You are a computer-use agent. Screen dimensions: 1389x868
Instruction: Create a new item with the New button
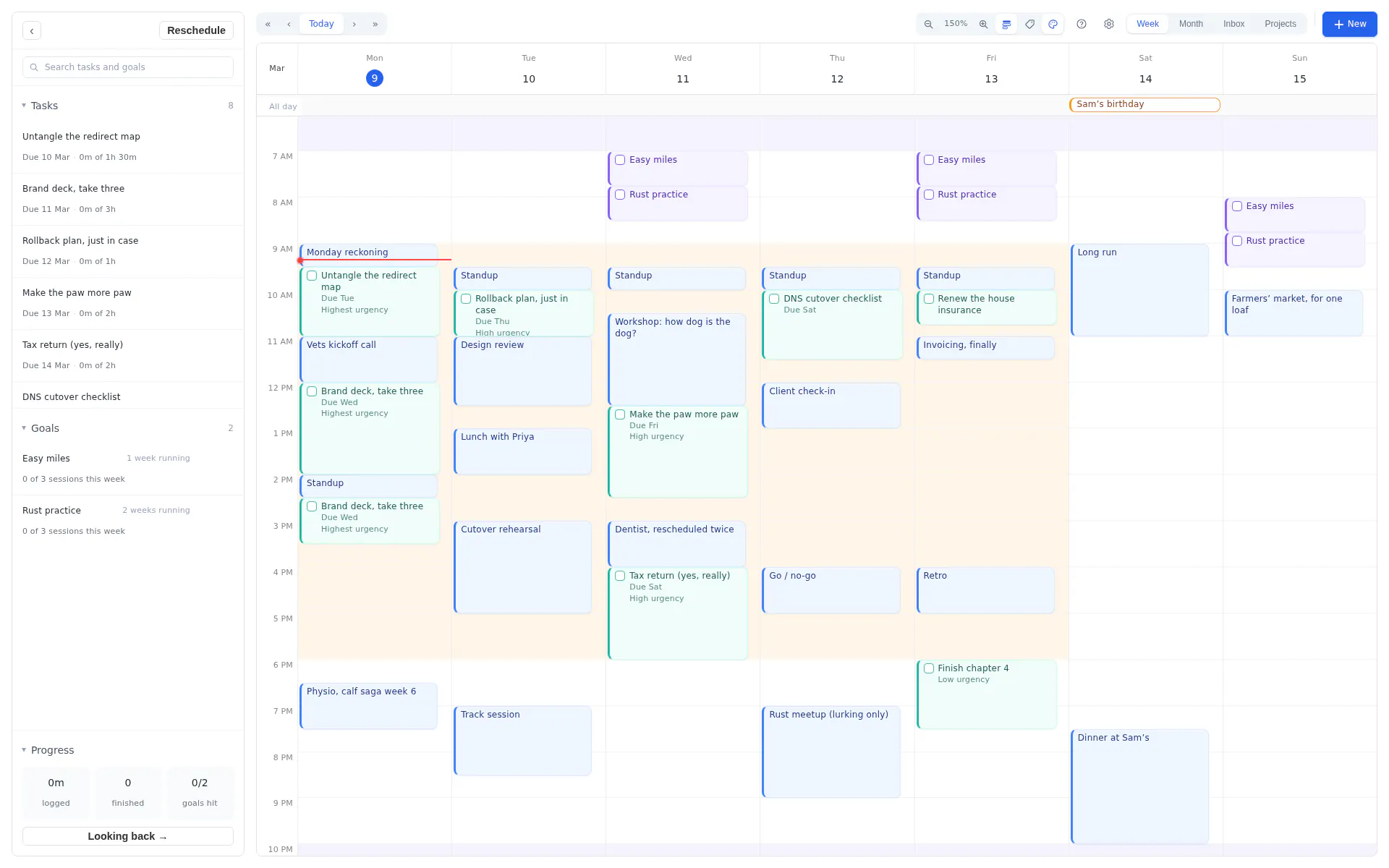coord(1349,24)
